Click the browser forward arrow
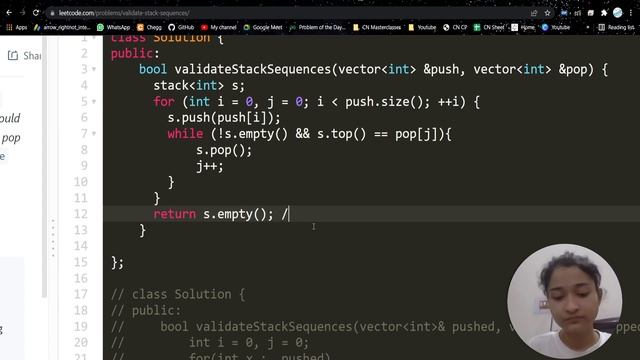The height and width of the screenshot is (360, 640). [x=22, y=13]
